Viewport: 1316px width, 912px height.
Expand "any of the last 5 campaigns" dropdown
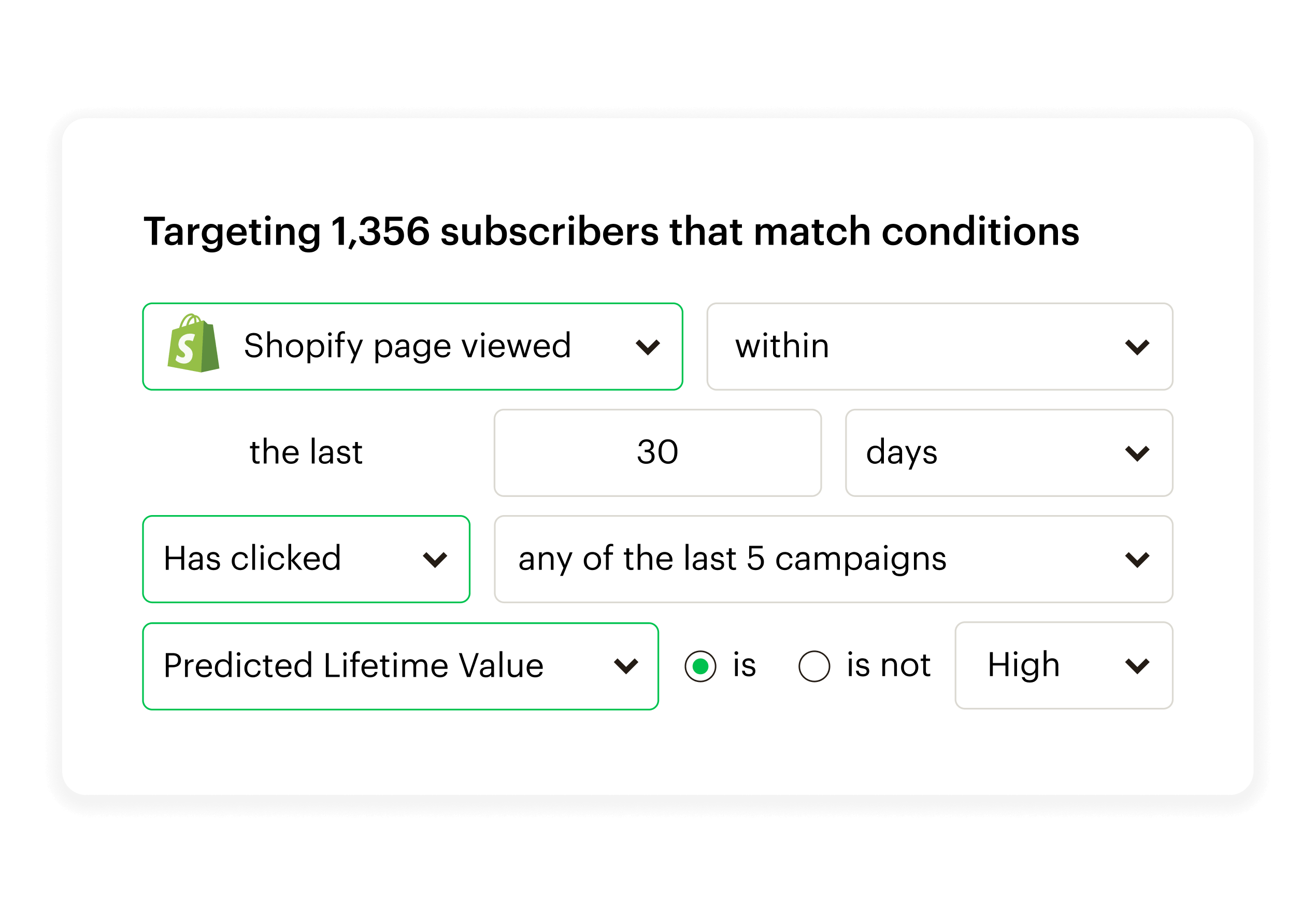click(x=833, y=560)
